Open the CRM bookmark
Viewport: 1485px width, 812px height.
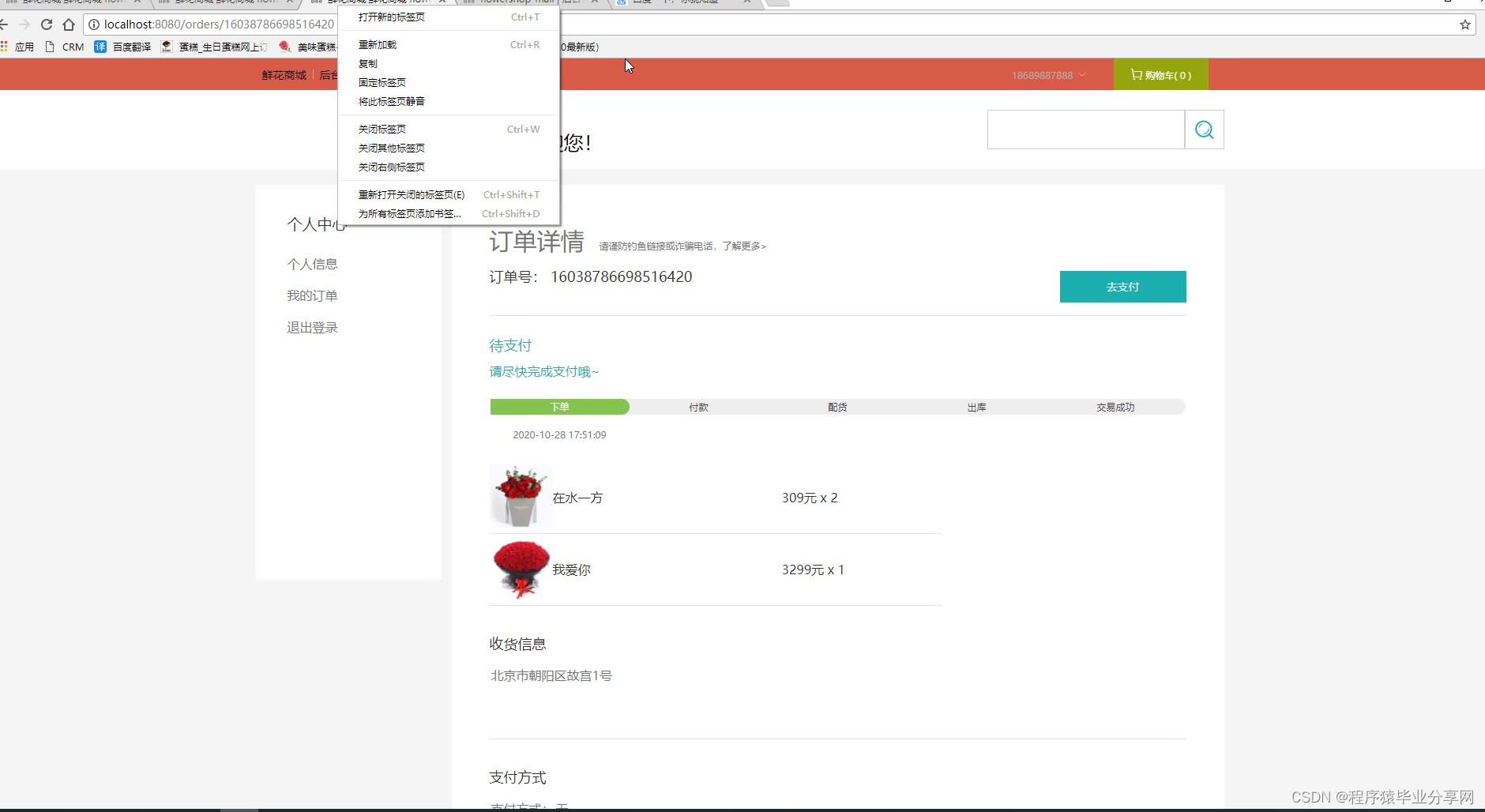click(x=65, y=47)
